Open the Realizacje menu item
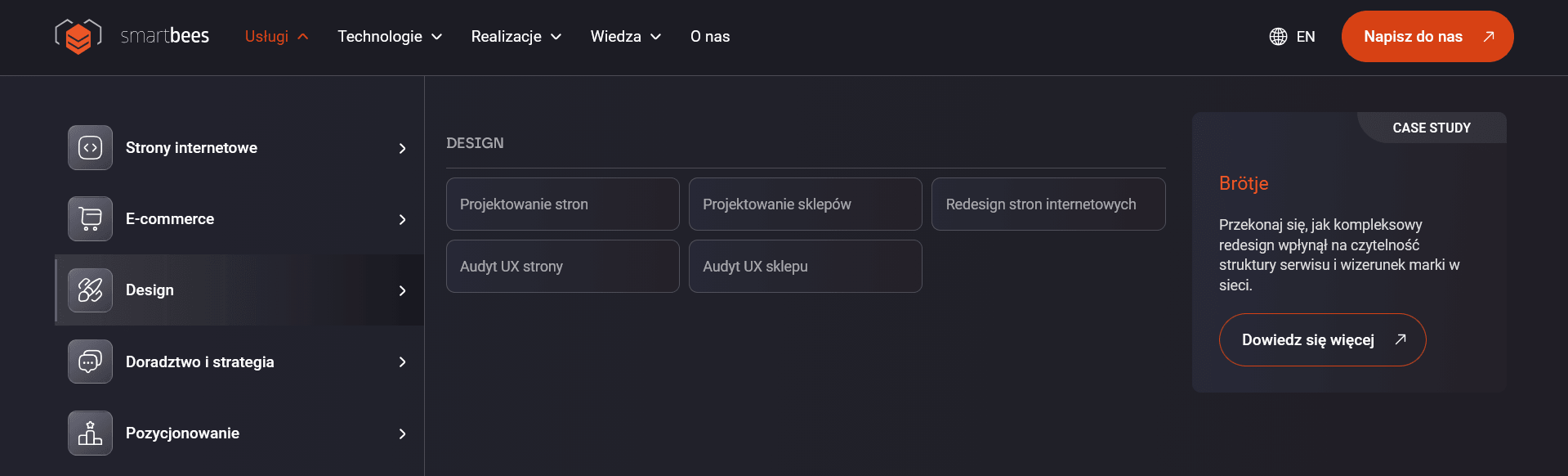The height and width of the screenshot is (476, 1568). (x=507, y=37)
